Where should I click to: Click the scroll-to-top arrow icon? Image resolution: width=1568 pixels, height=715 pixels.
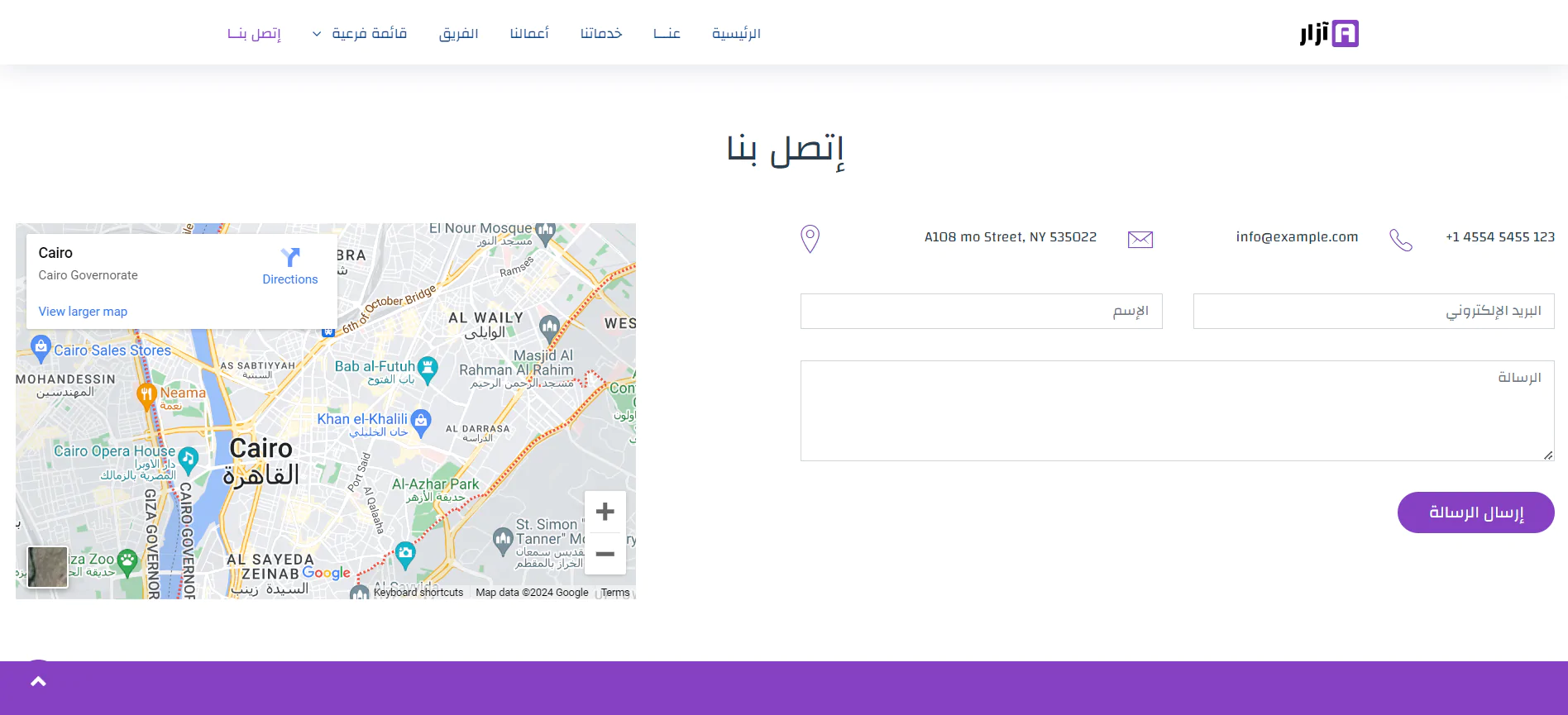[x=38, y=682]
